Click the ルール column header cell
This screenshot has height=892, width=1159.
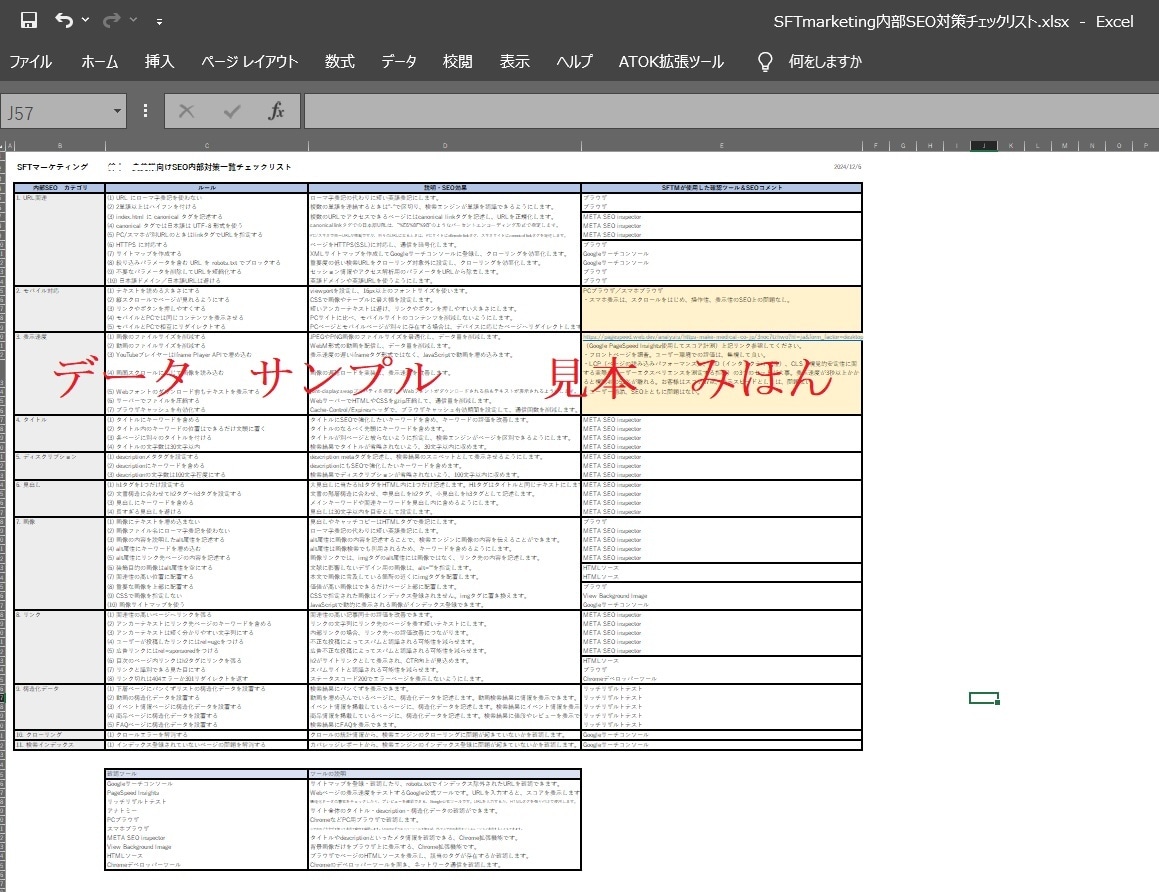pos(206,188)
